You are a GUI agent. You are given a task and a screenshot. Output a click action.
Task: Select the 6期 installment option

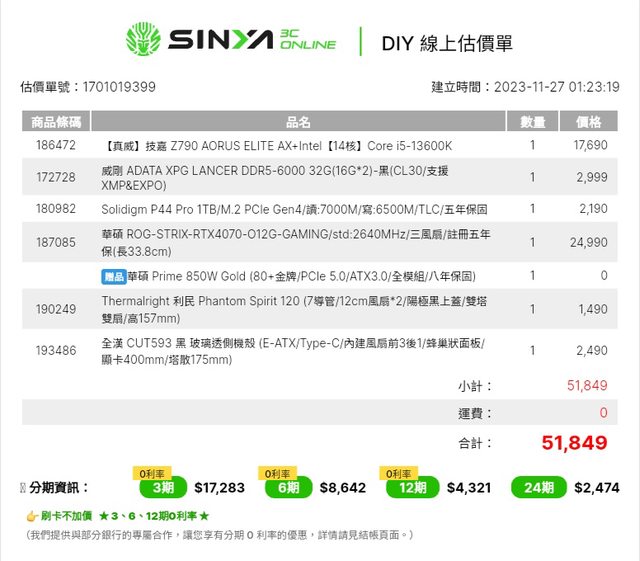pyautogui.click(x=288, y=488)
